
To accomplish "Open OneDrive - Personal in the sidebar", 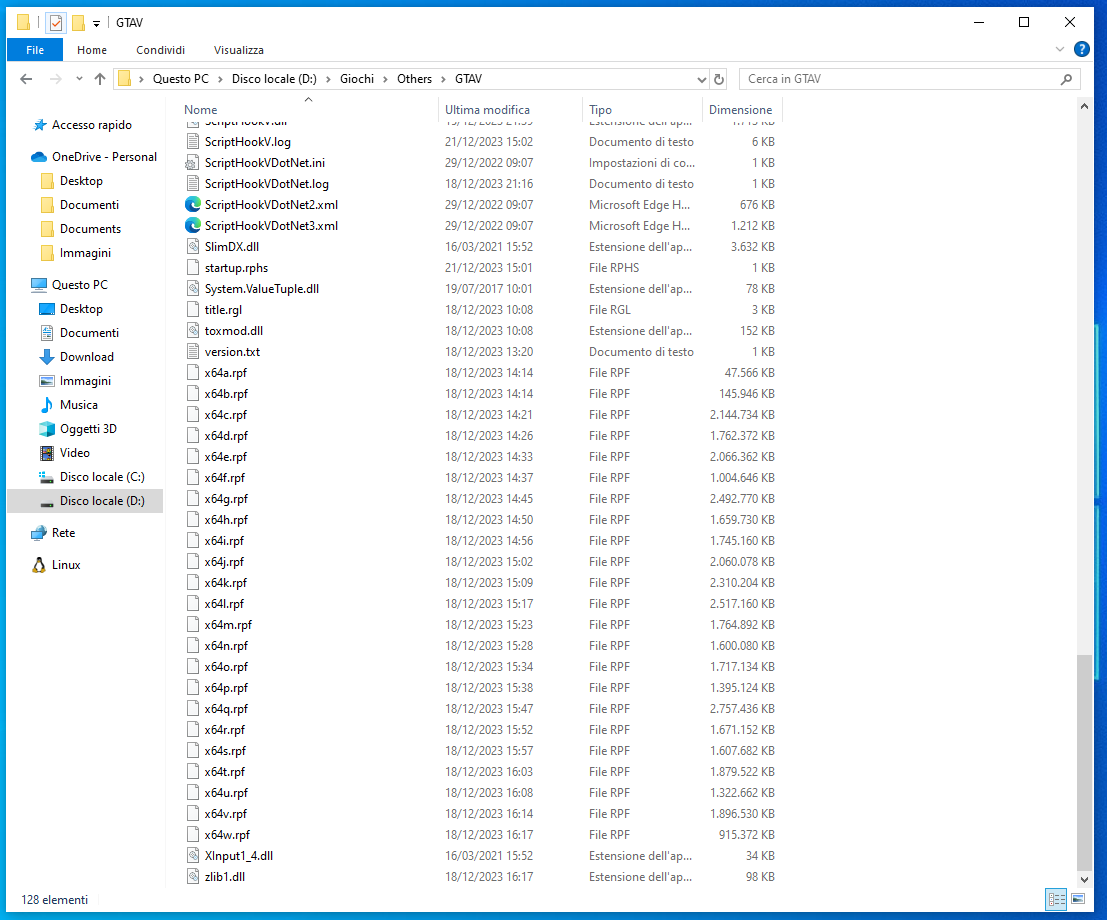I will click(94, 157).
